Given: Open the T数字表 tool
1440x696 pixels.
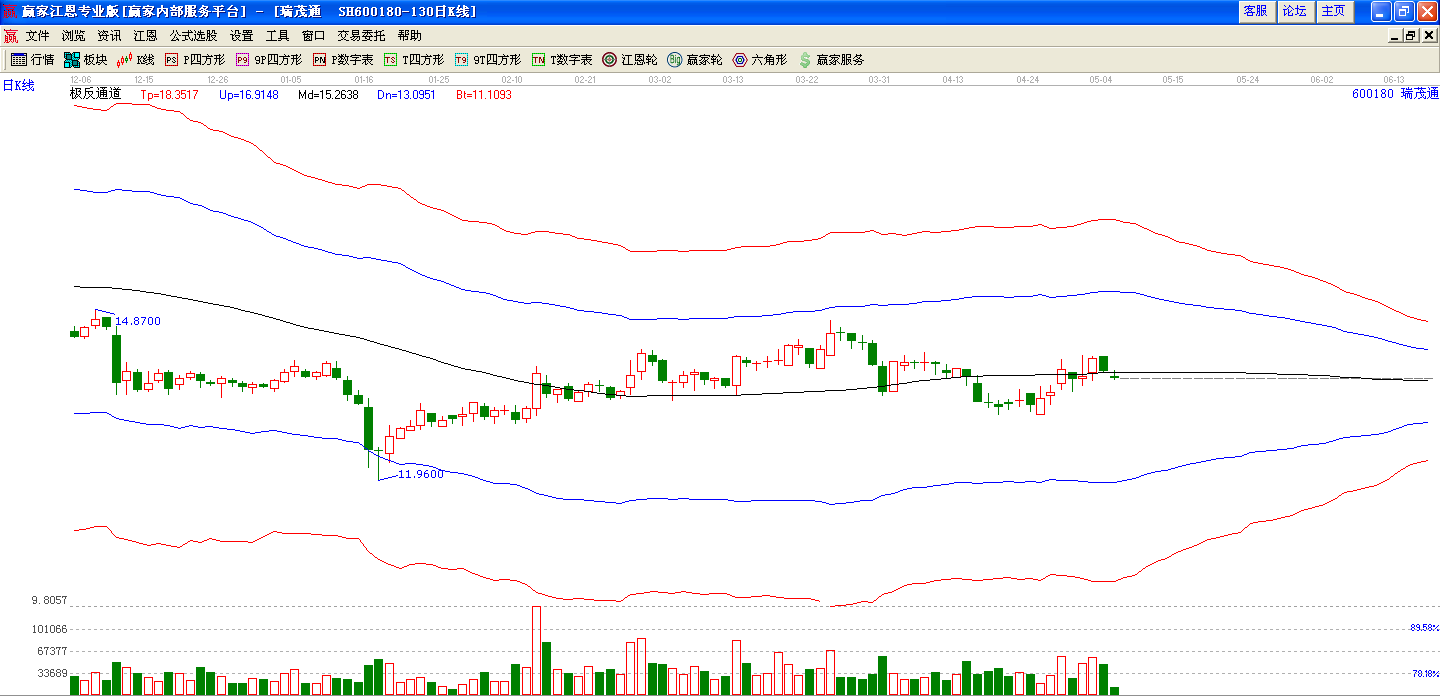Looking at the screenshot, I should [562, 60].
